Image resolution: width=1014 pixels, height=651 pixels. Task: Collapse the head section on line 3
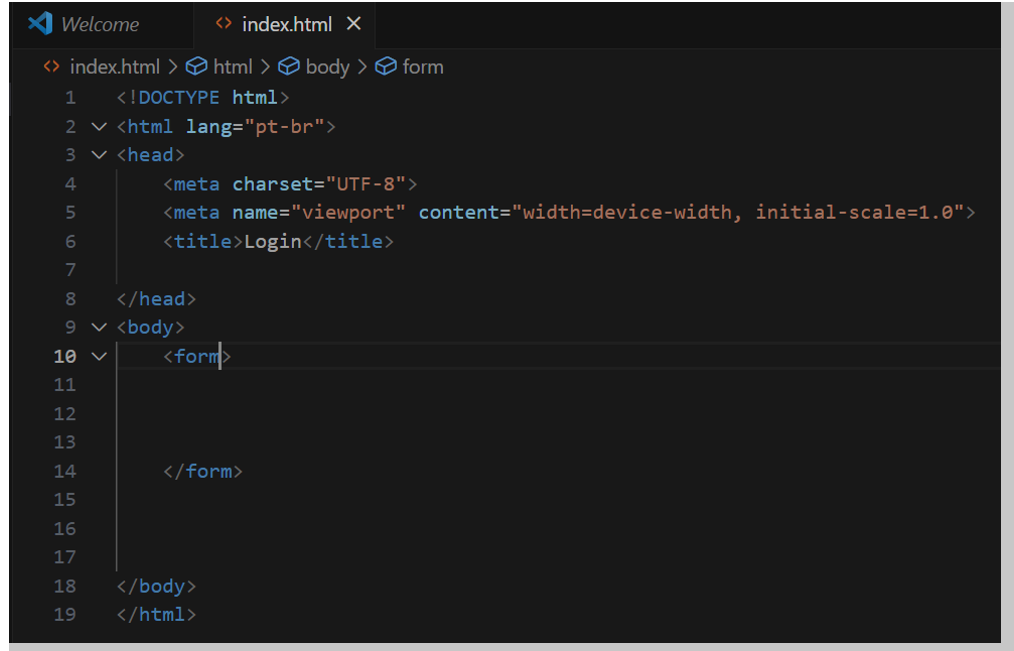tap(97, 155)
